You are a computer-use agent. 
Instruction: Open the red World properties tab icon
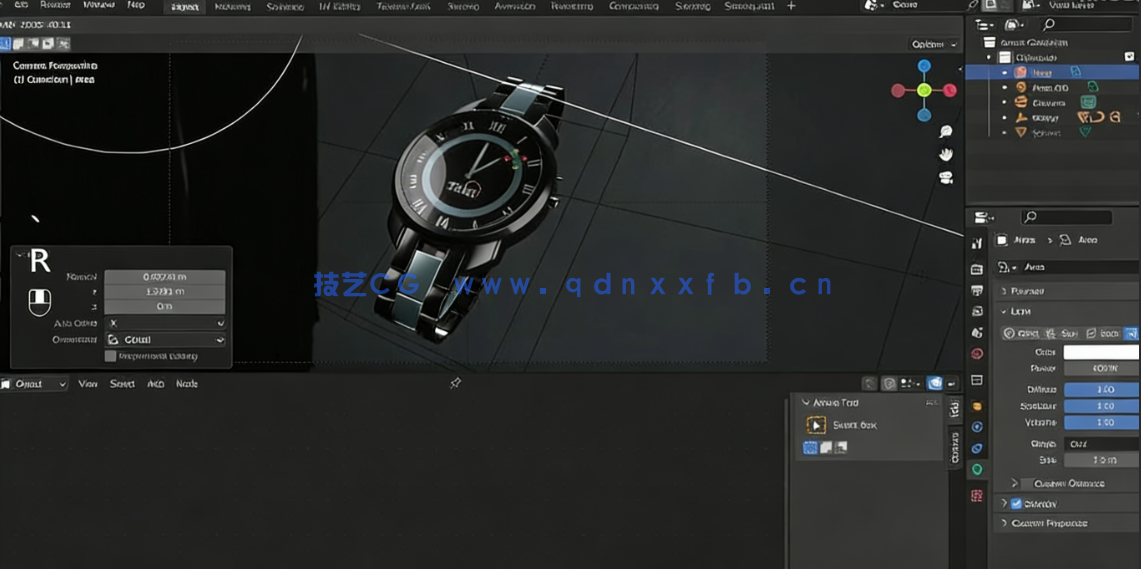pos(977,354)
